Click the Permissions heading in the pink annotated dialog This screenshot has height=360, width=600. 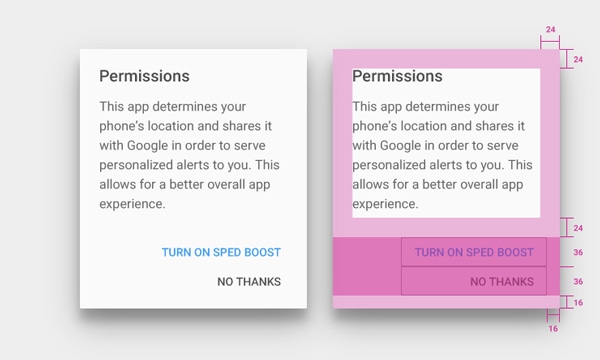pos(398,76)
